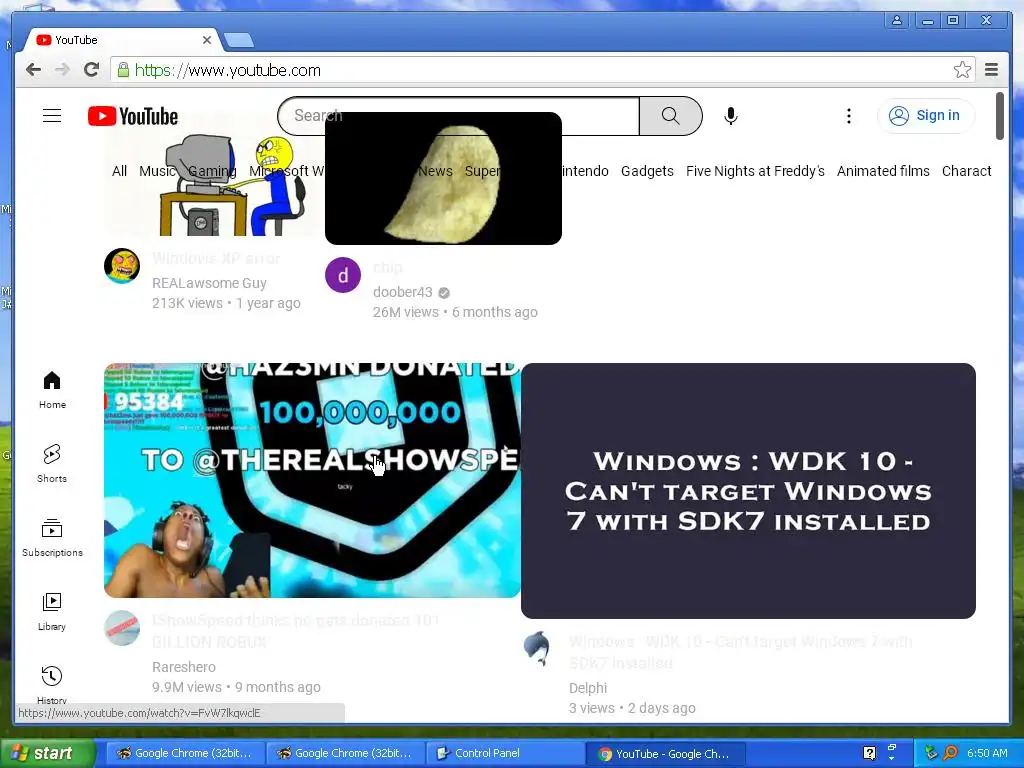Click the search magnifier button

(x=671, y=116)
